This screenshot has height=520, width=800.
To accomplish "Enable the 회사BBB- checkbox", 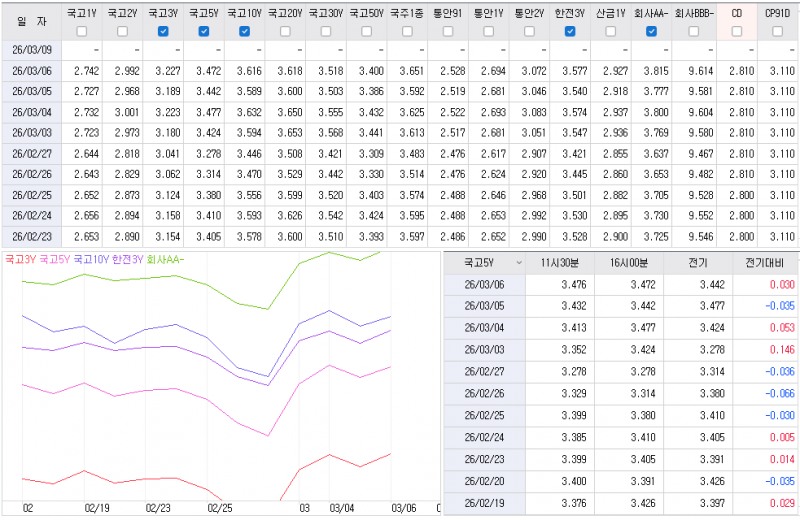I will click(x=693, y=31).
